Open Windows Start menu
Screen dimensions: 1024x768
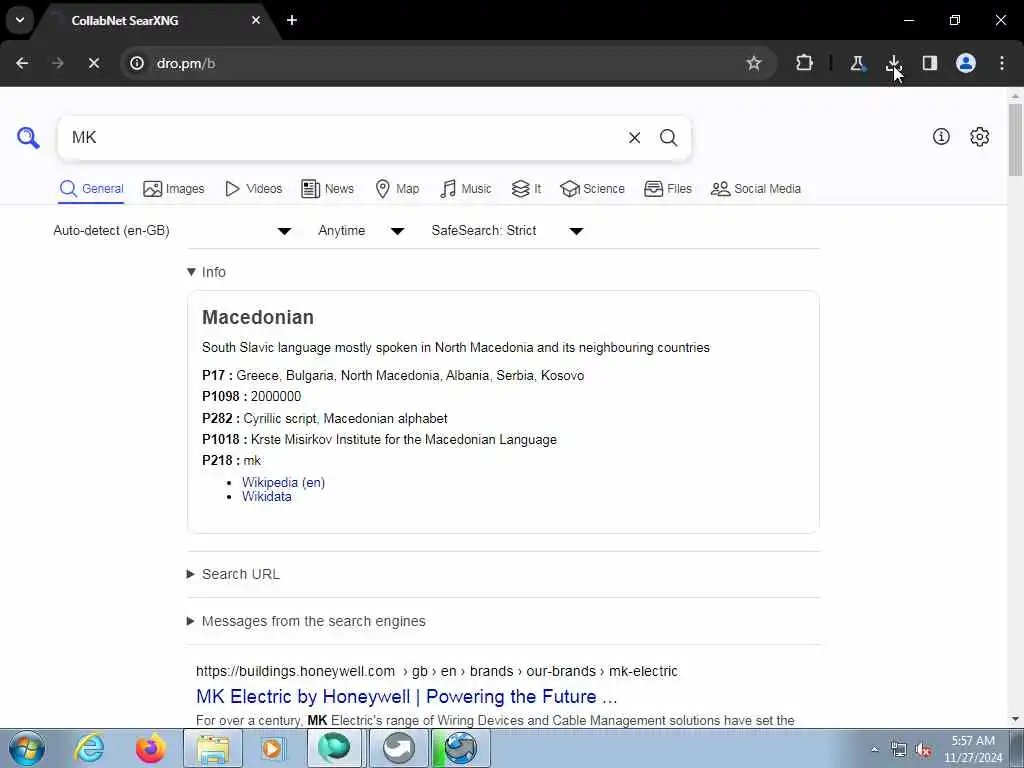pyautogui.click(x=27, y=748)
